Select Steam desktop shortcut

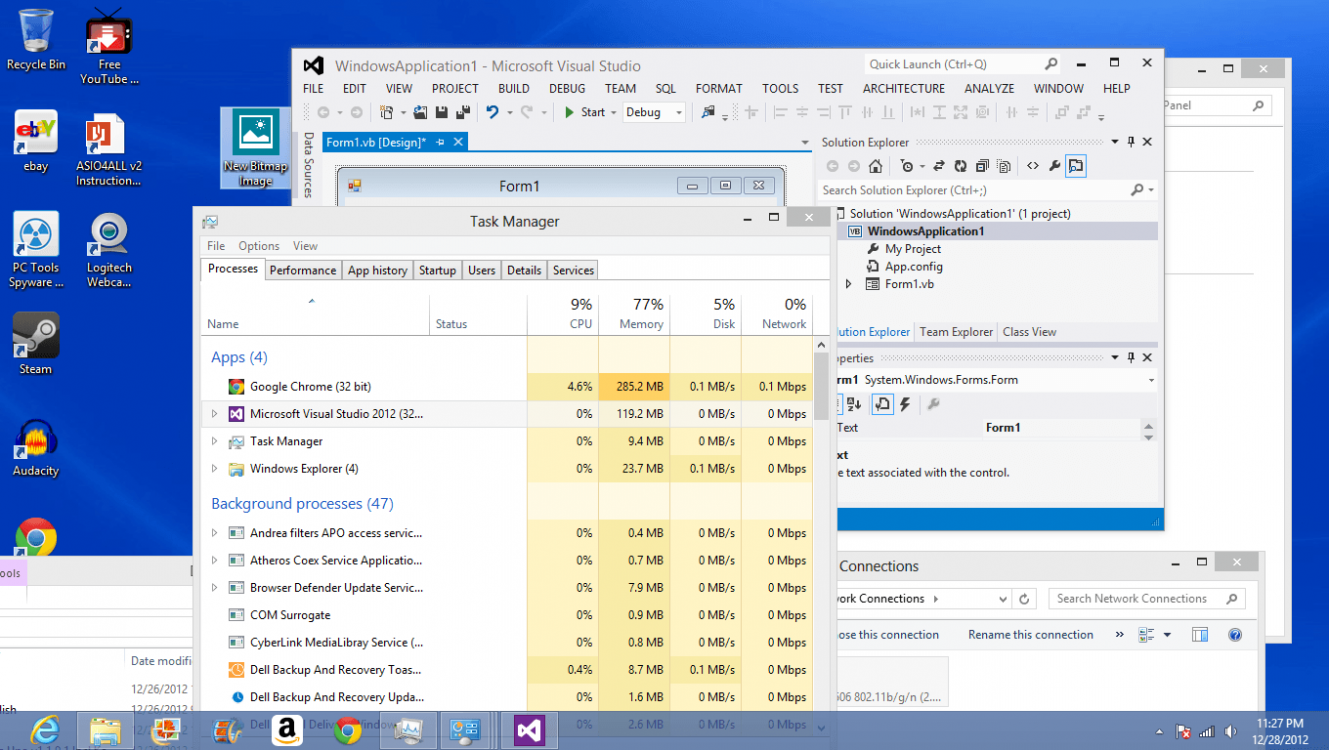coord(36,345)
